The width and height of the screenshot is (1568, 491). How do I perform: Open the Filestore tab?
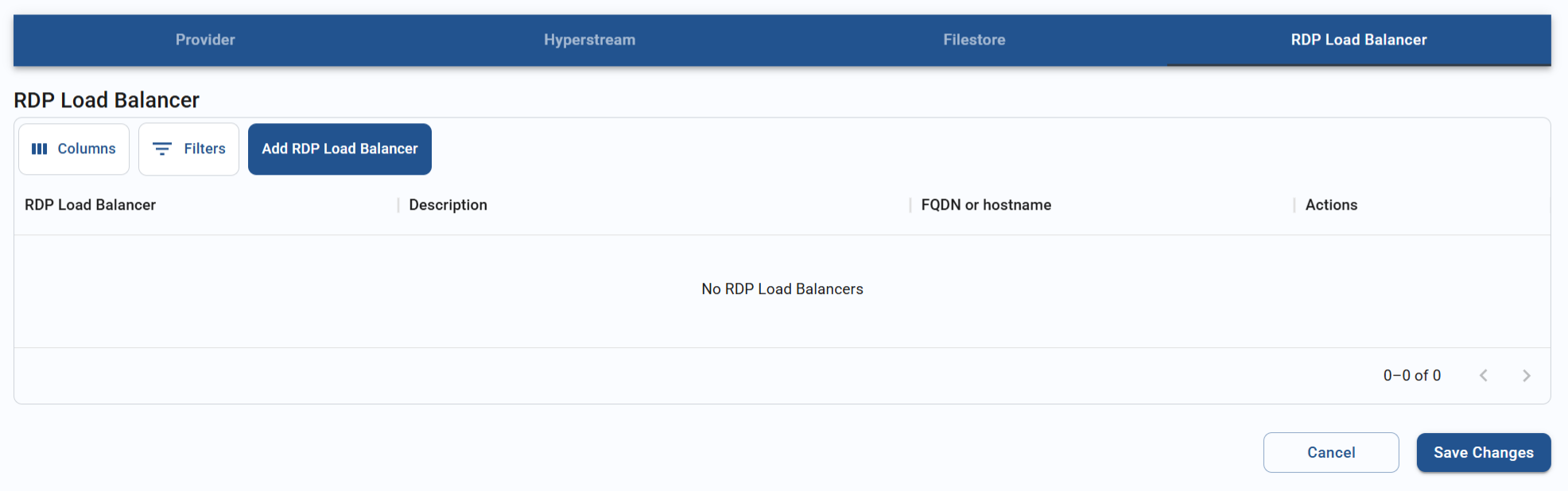[973, 40]
